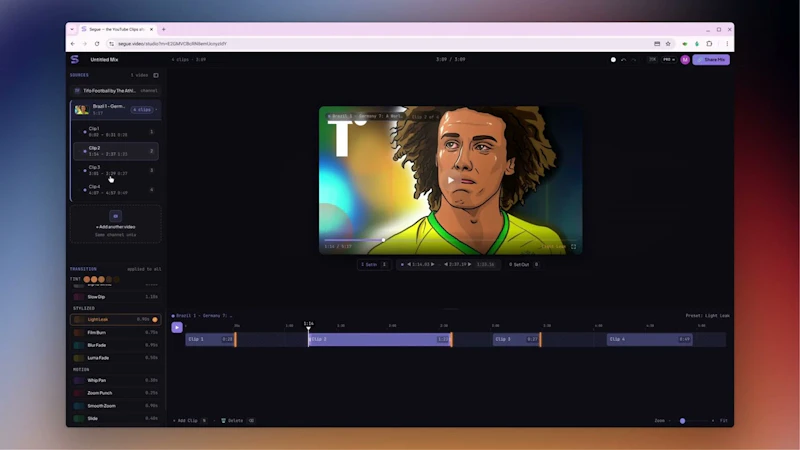Choose the Film Burn transition
The width and height of the screenshot is (800, 450).
[116, 333]
